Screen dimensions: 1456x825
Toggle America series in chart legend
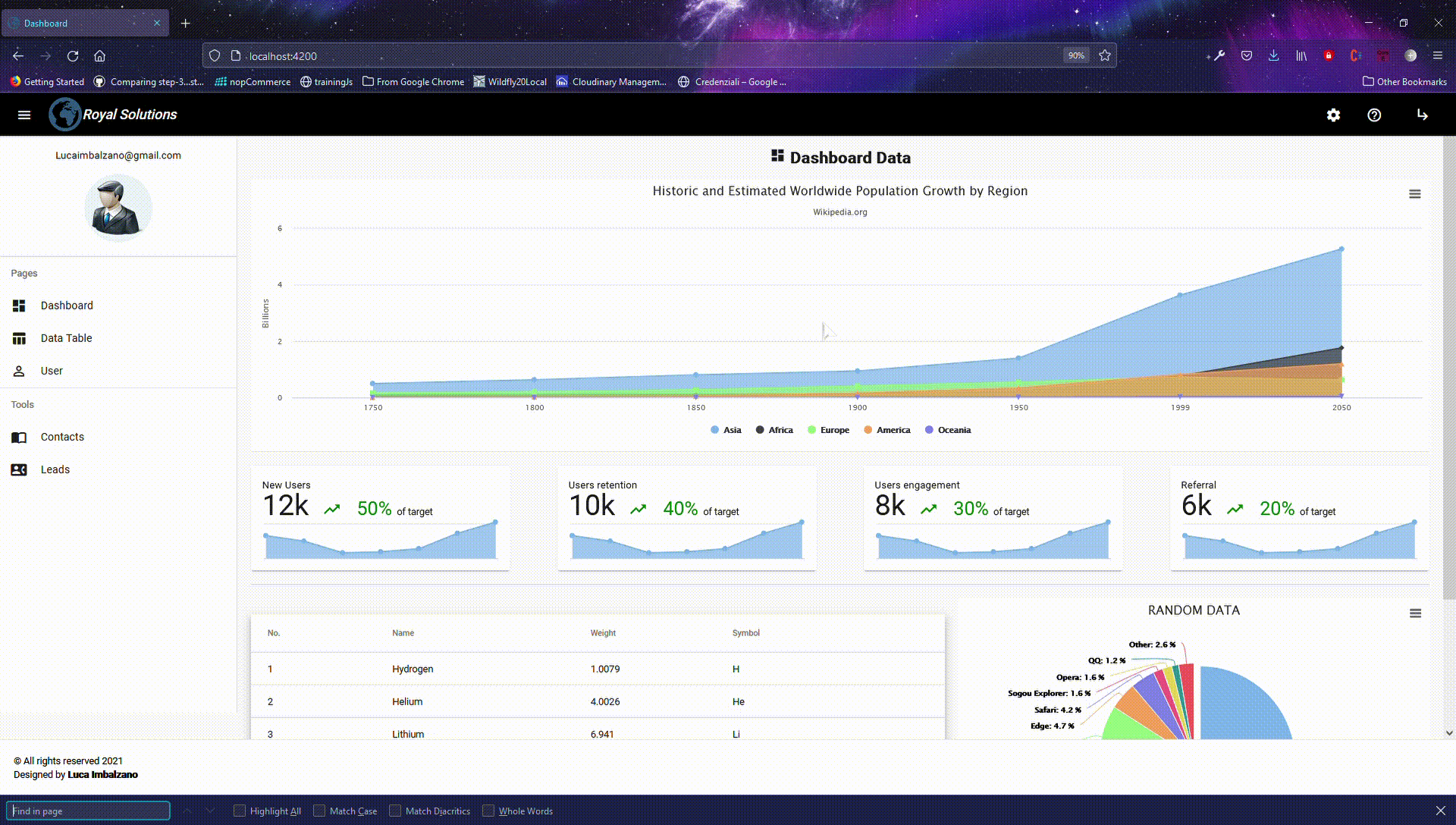[886, 430]
